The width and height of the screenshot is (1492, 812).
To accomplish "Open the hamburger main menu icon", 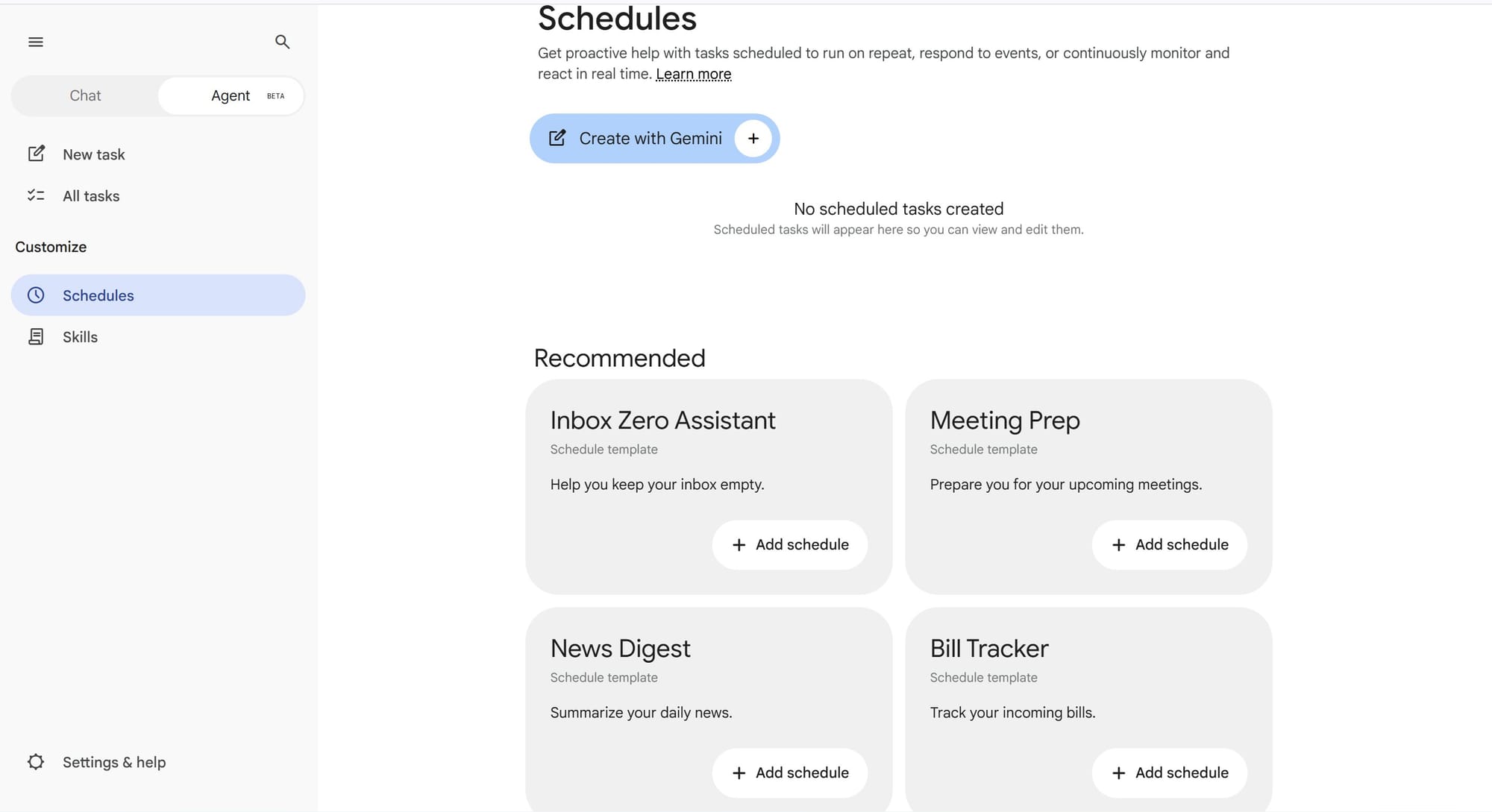I will click(36, 42).
